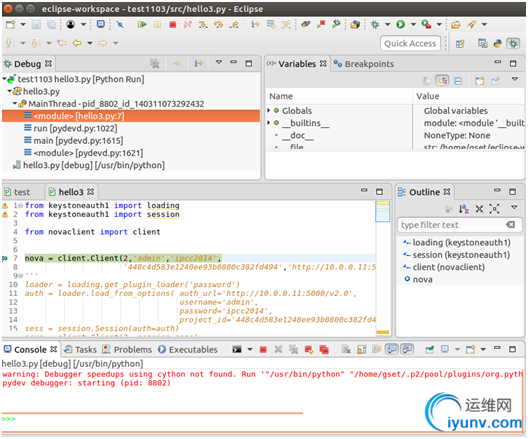Screen dimensions: 528x439
Task: Click the Skip All Breakpoints icon
Action: point(120,25)
